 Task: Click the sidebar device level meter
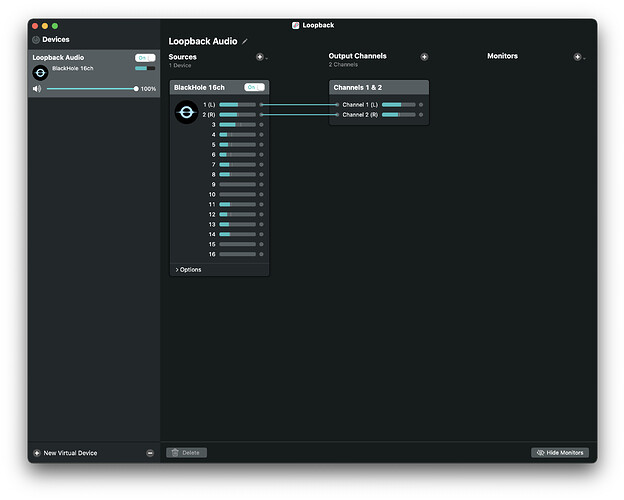pos(145,68)
